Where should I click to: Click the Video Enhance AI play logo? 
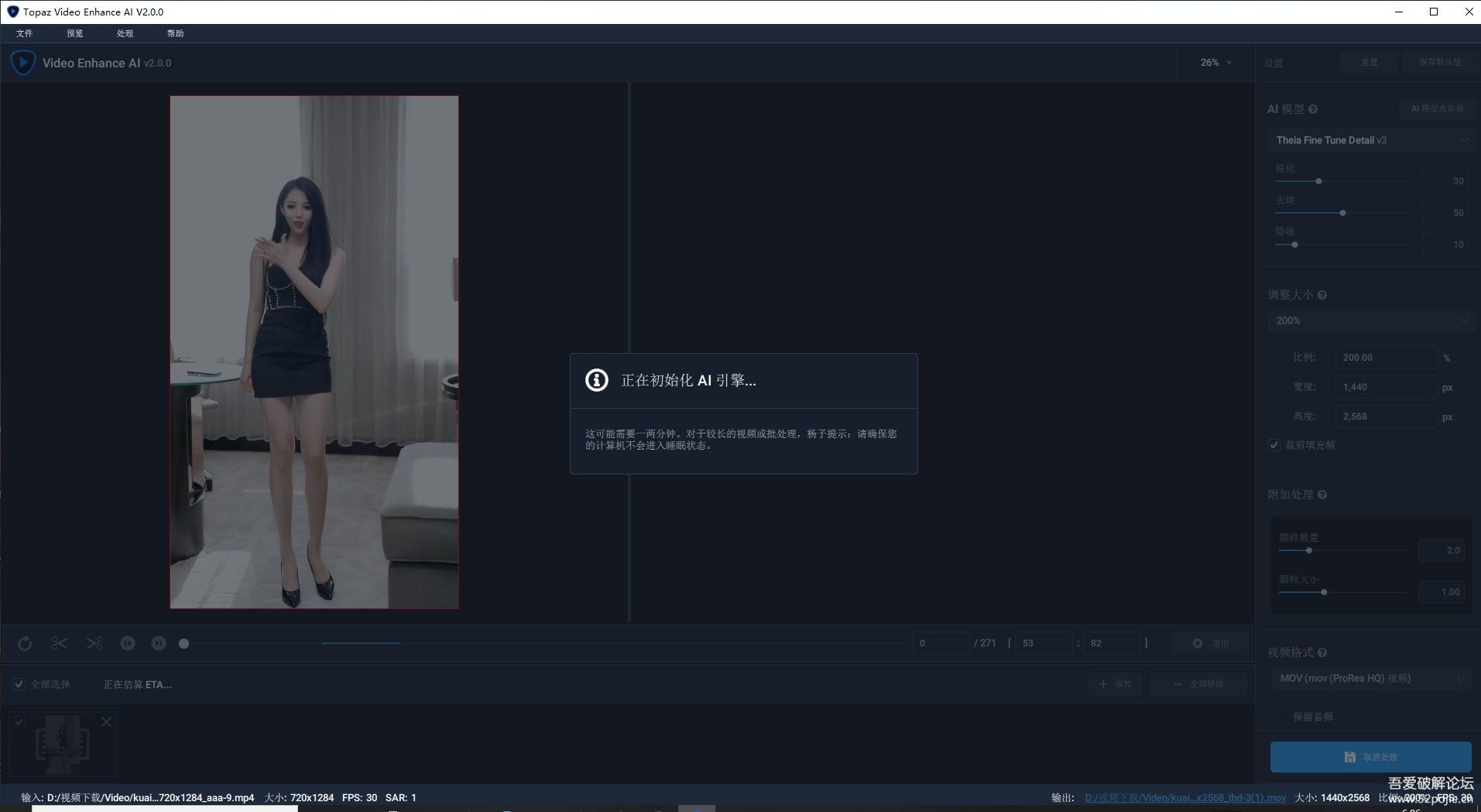22,63
